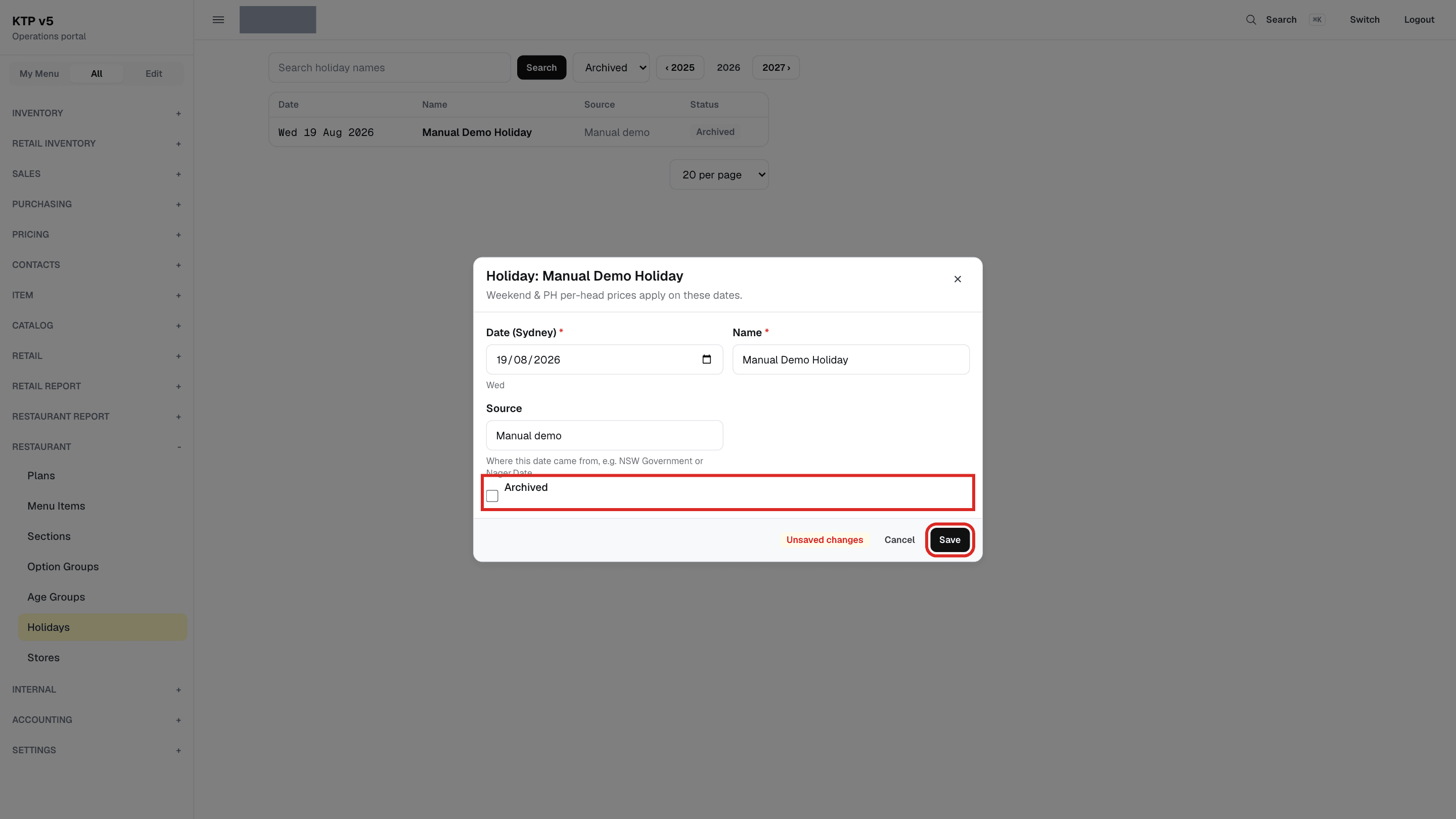Open Stores in the sidebar
Viewport: 1456px width, 819px height.
(x=102, y=658)
